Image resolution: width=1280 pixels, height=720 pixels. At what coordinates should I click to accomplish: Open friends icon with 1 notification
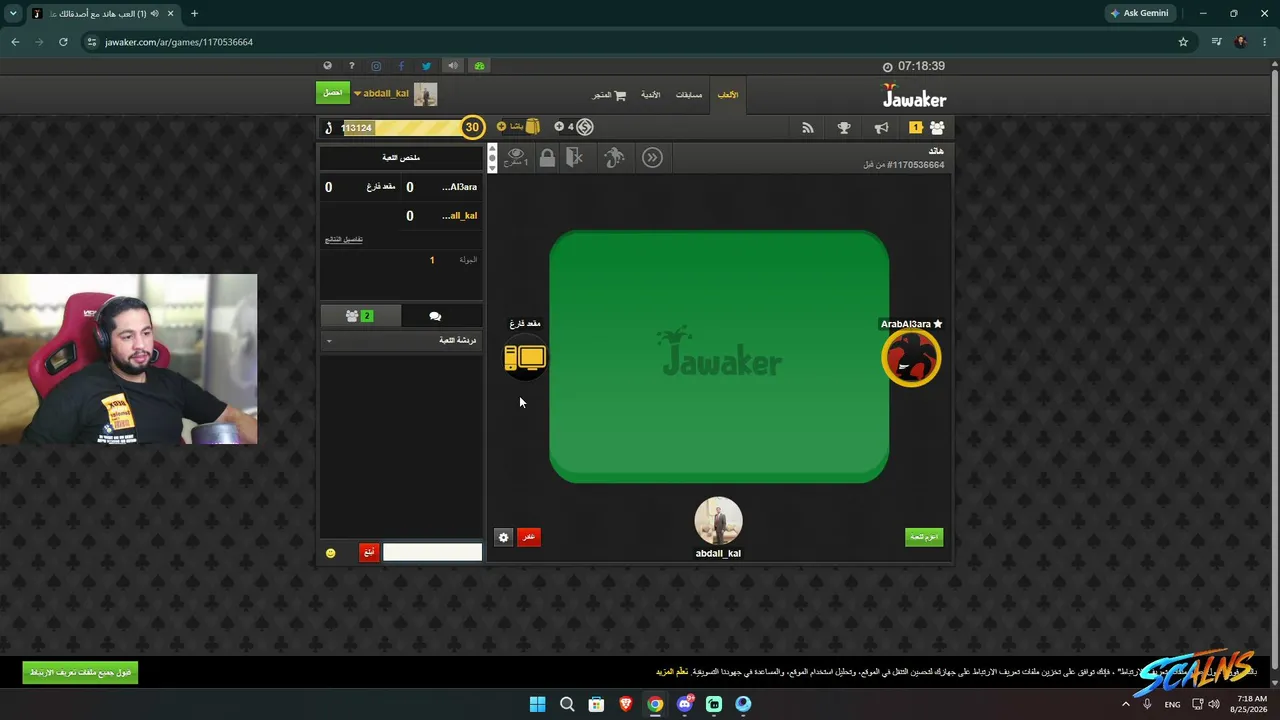[927, 128]
